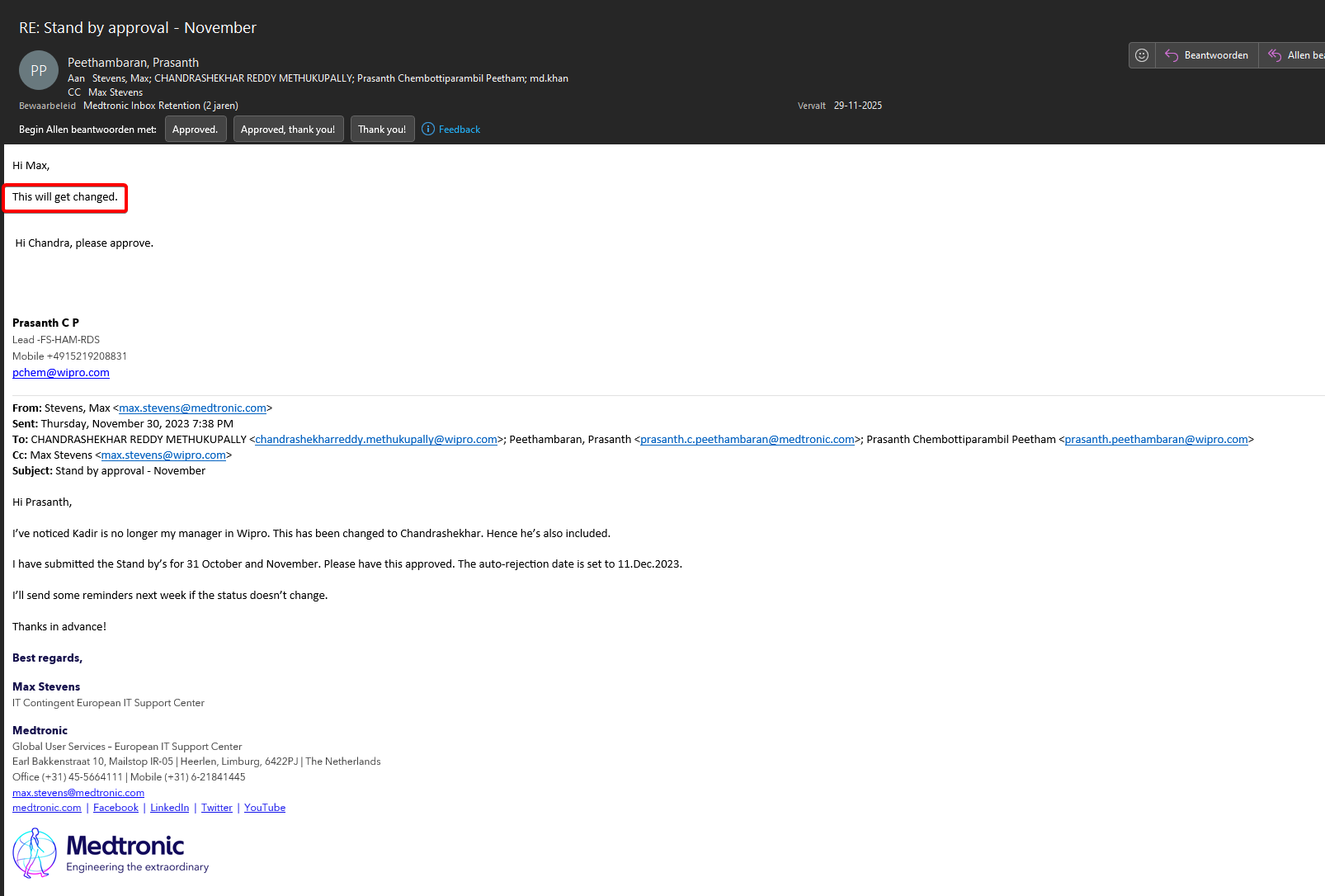Open the LinkedIn link in signature

(x=169, y=808)
